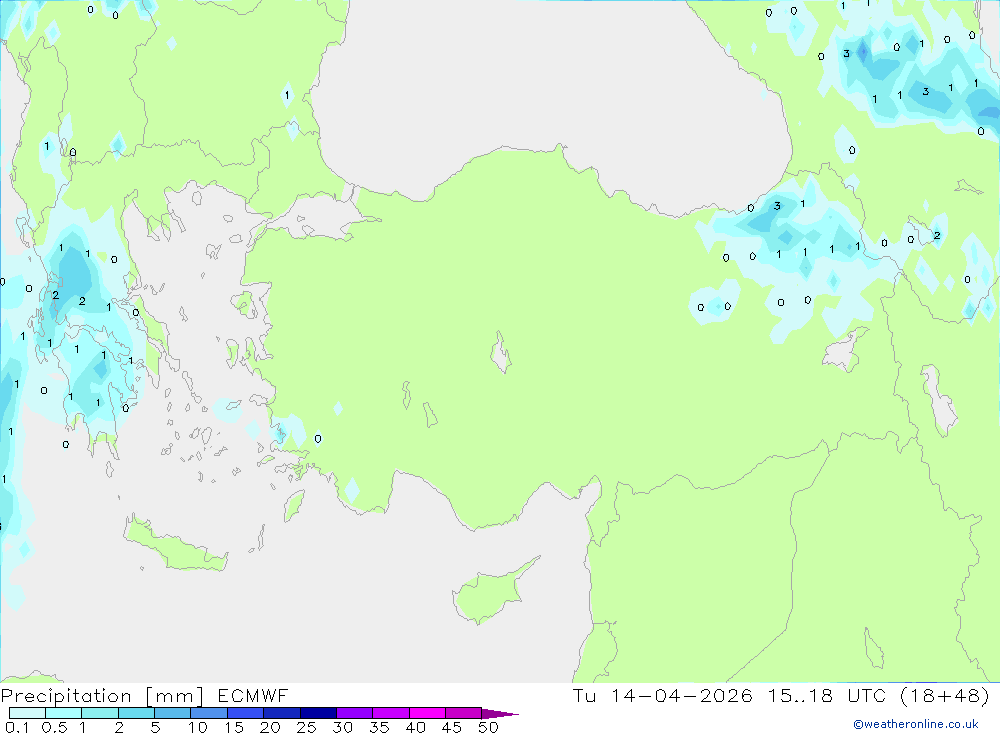Click the '50' legend scale label

[489, 727]
